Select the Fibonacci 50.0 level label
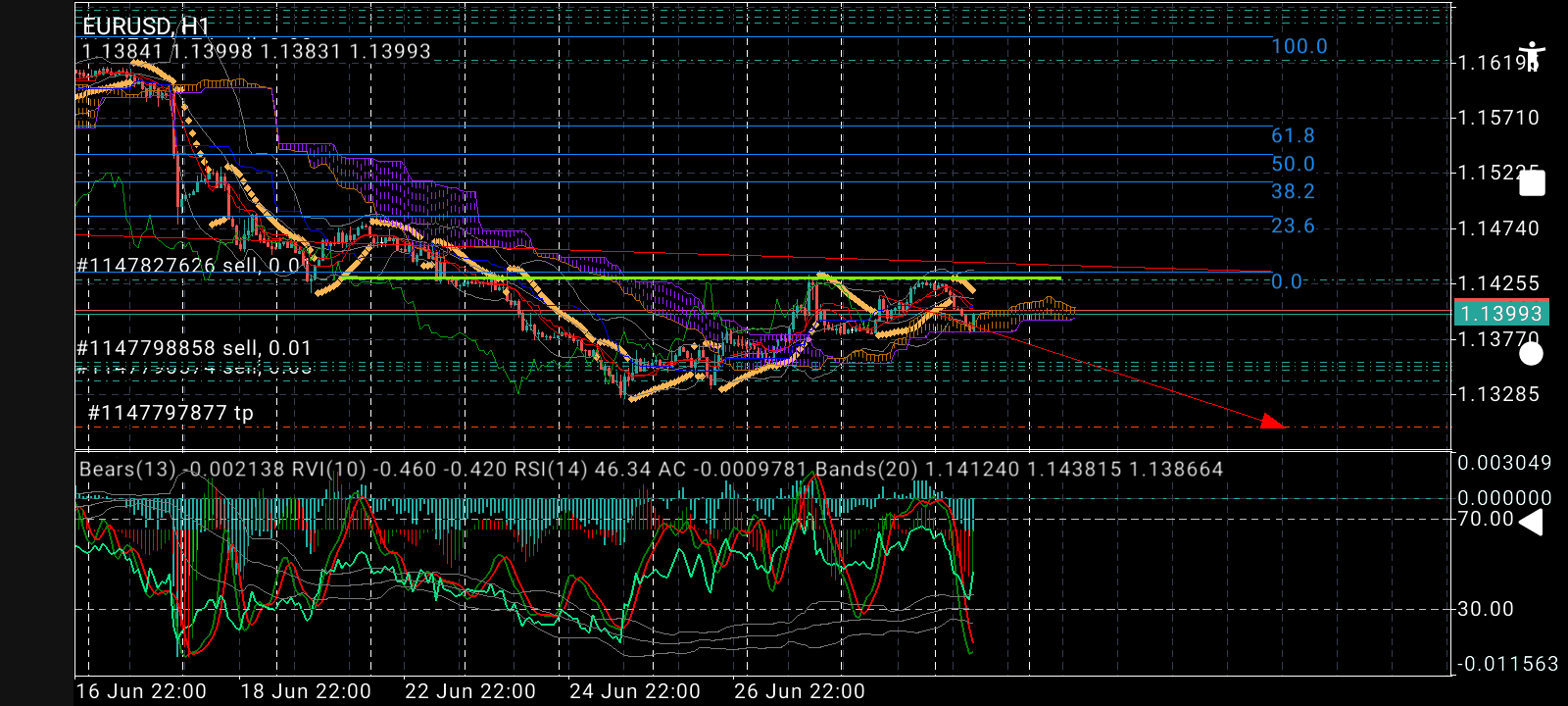The width and height of the screenshot is (1568, 706). 1293,164
